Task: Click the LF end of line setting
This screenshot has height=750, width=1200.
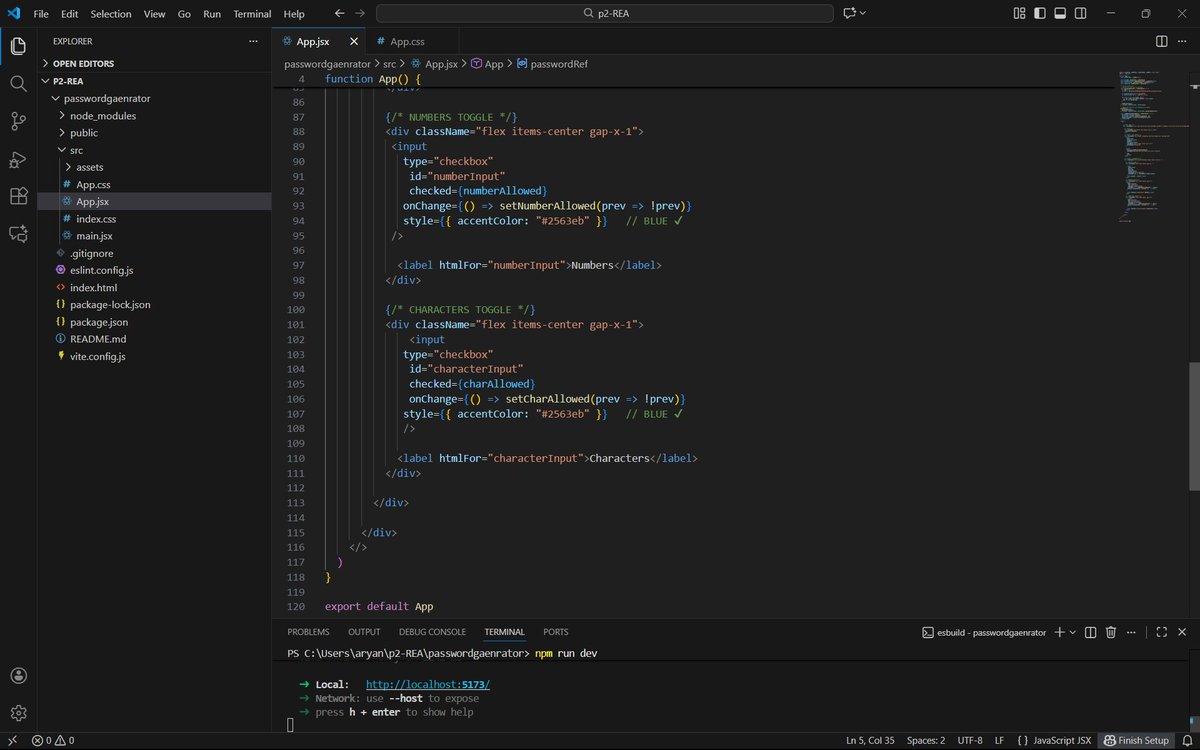Action: (x=1000, y=741)
